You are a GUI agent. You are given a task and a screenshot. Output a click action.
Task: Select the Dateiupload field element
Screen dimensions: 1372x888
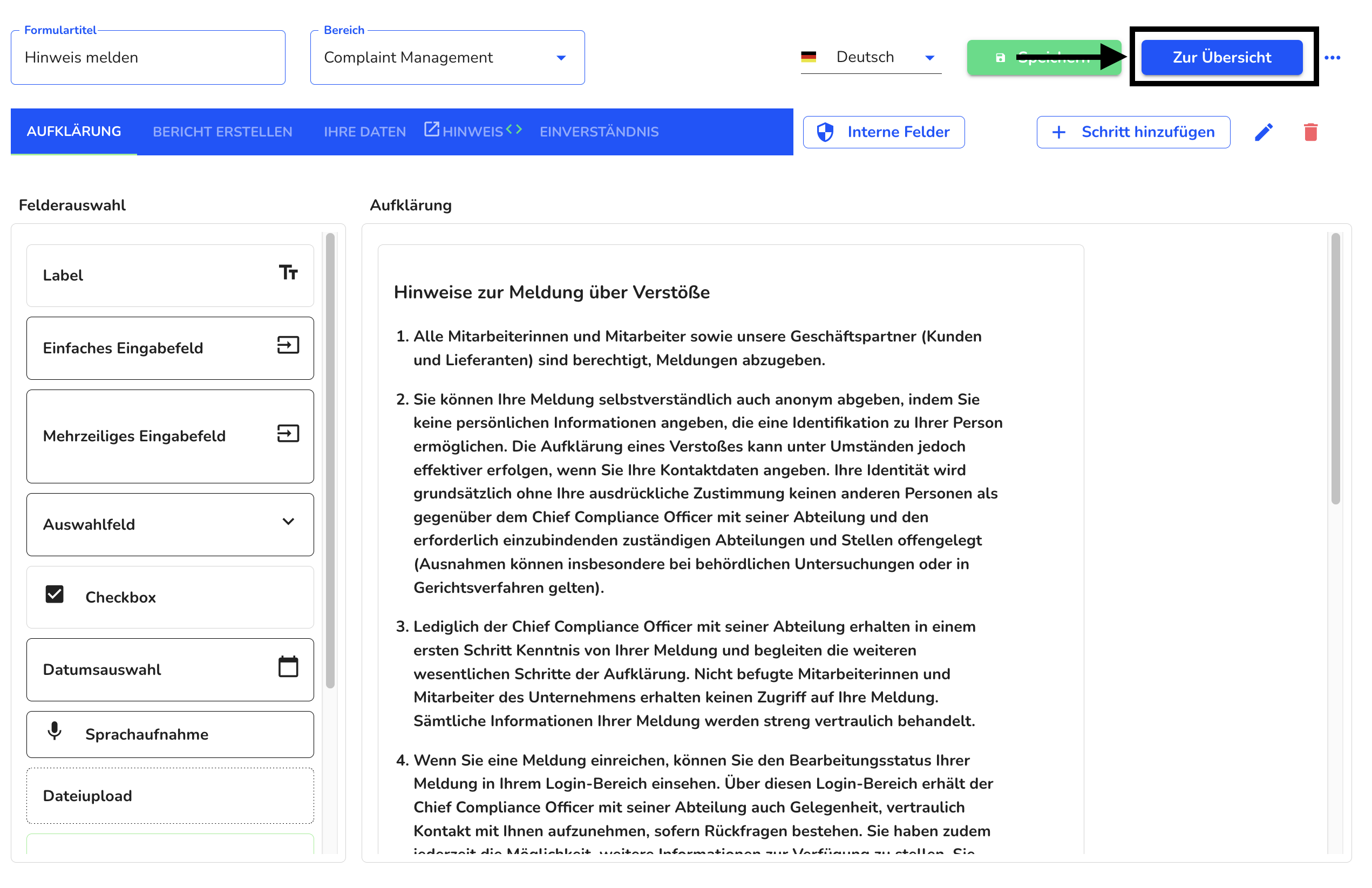170,795
